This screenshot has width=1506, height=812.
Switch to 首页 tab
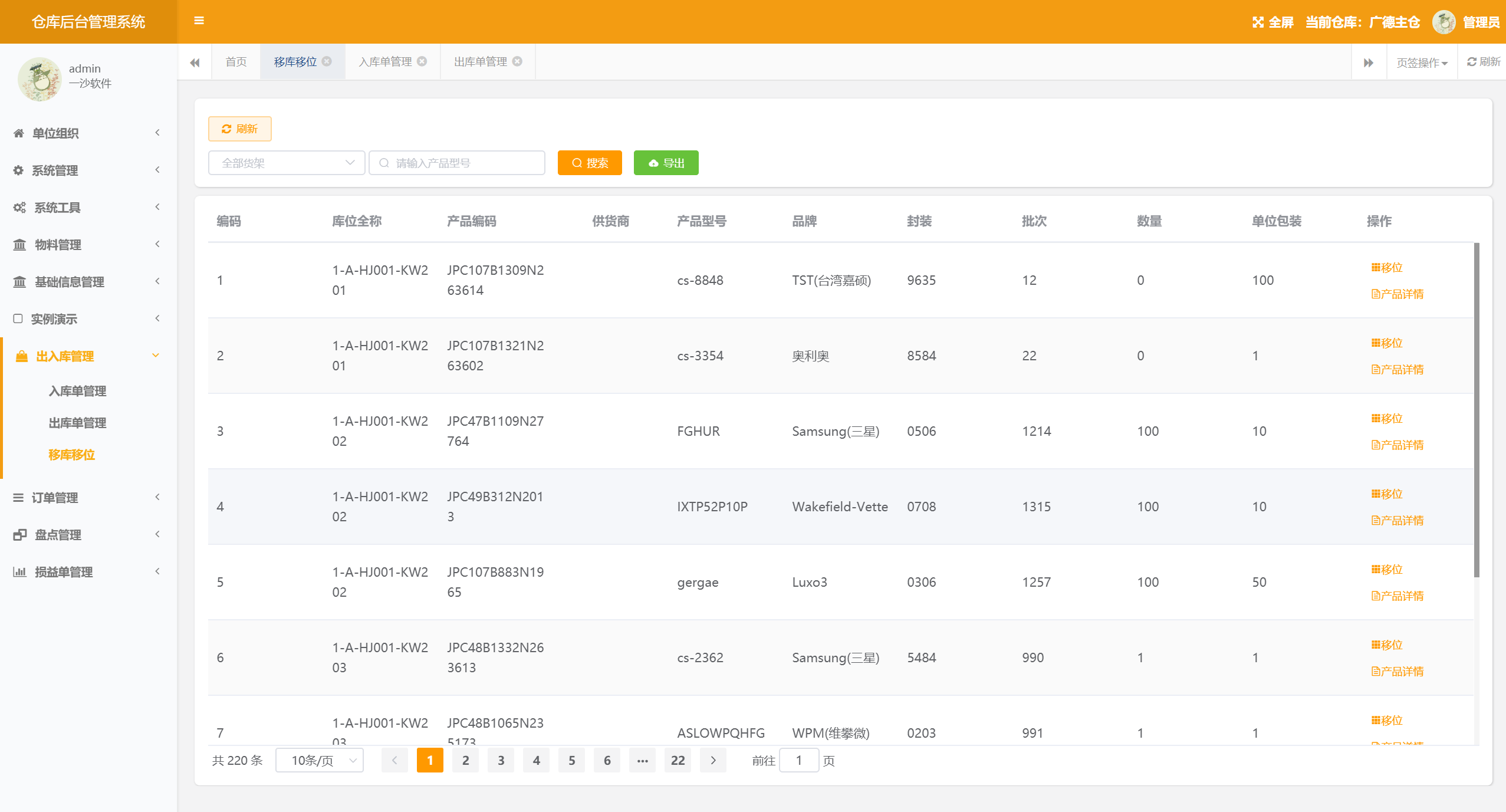click(x=236, y=62)
